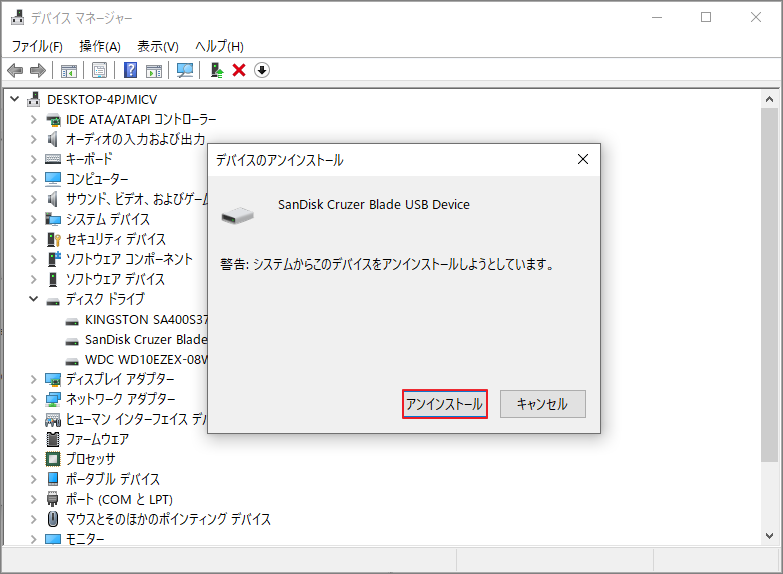Select the DESKTOP-4PJMICV computer icon
783x574 pixels.
33,99
